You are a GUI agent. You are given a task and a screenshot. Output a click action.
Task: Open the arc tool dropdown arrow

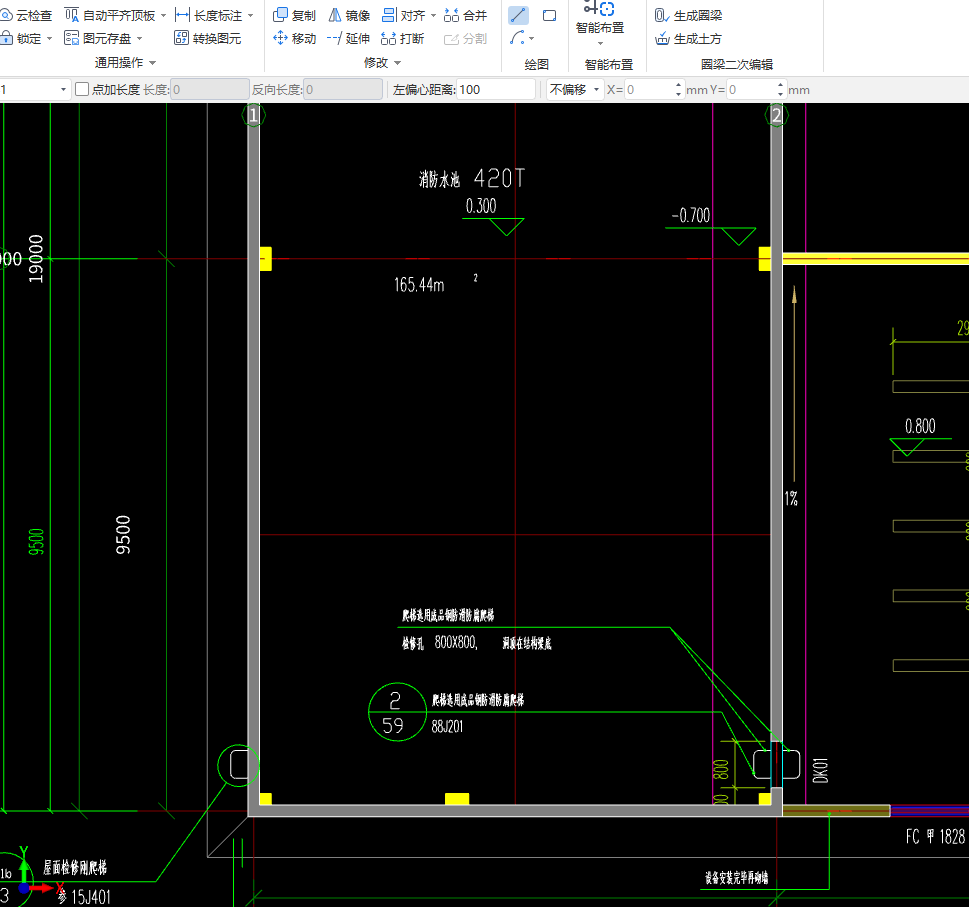(531, 38)
